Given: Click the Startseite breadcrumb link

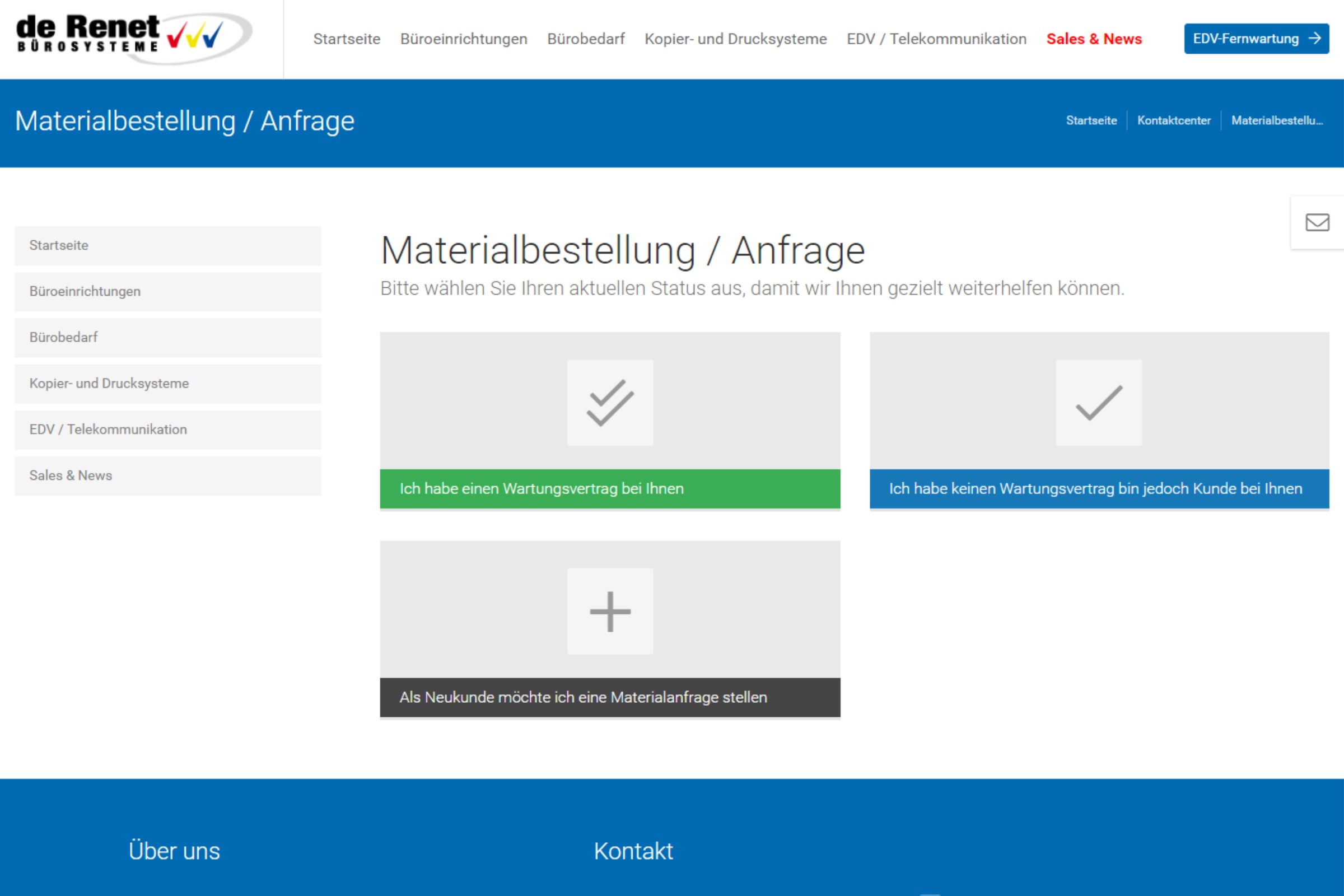Looking at the screenshot, I should coord(1091,120).
